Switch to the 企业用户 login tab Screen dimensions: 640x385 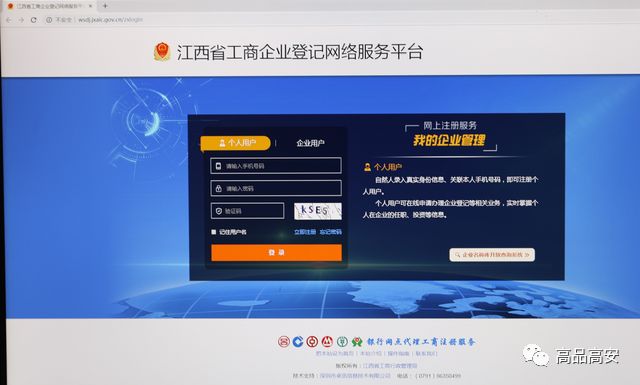[310, 143]
